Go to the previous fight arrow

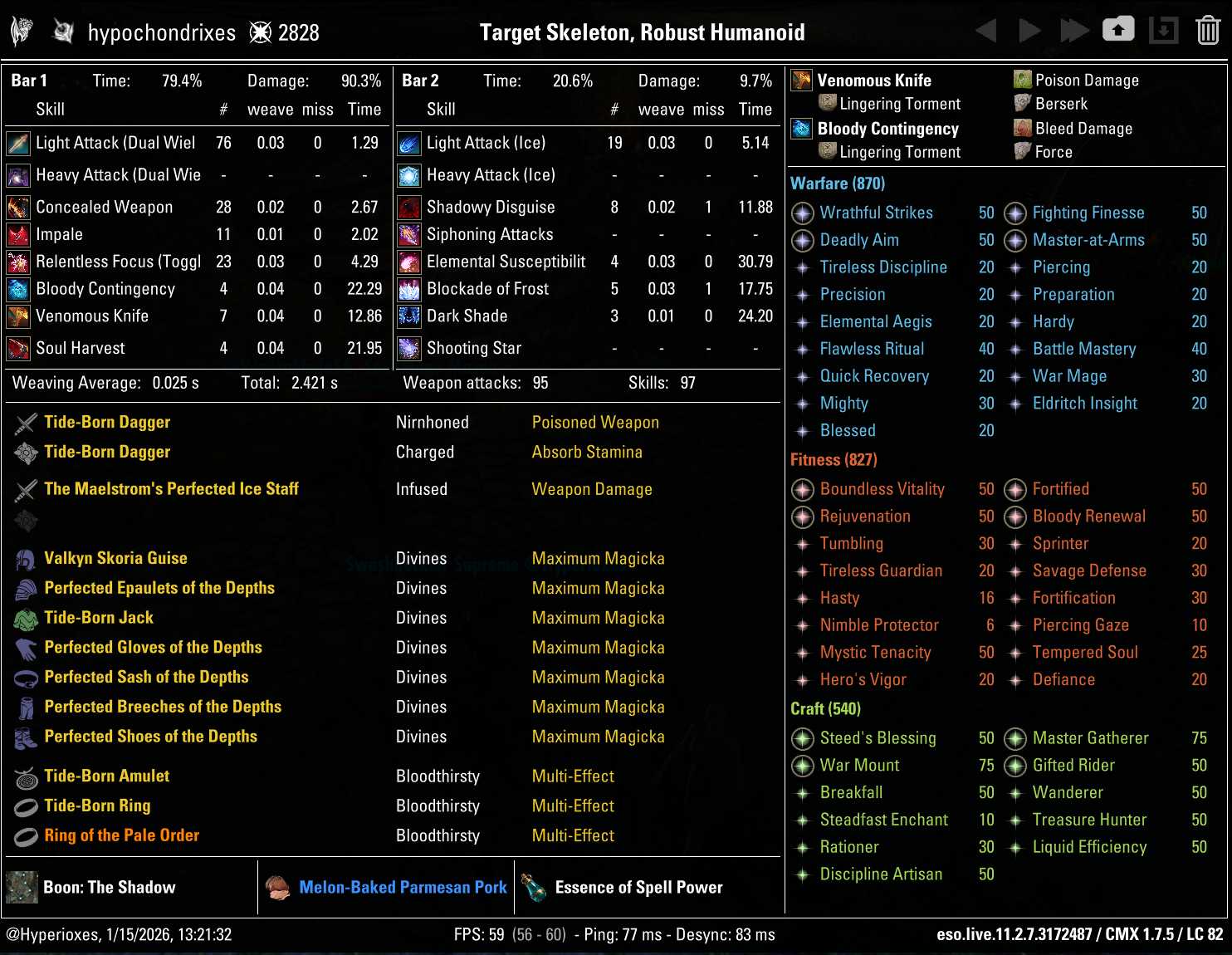click(x=986, y=32)
